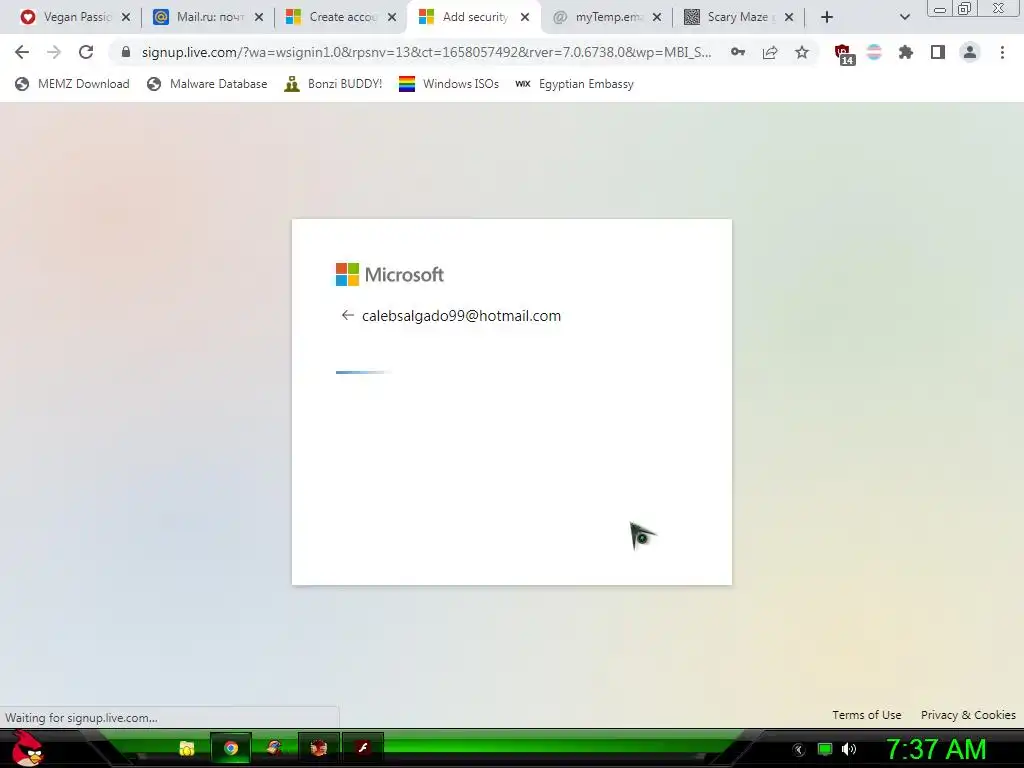This screenshot has height=768, width=1024.
Task: View site security lock icon
Action: (x=126, y=52)
